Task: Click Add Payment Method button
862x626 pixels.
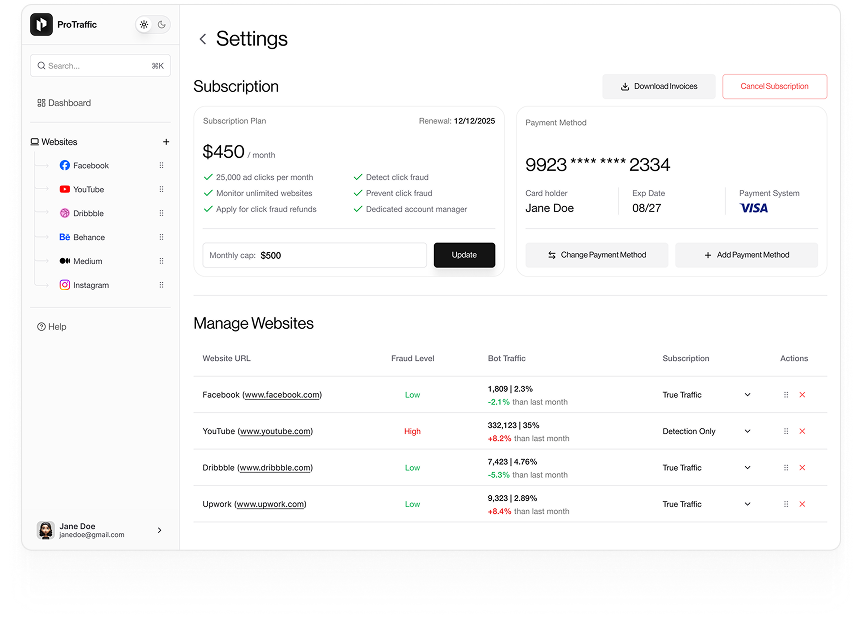Action: pyautogui.click(x=747, y=256)
